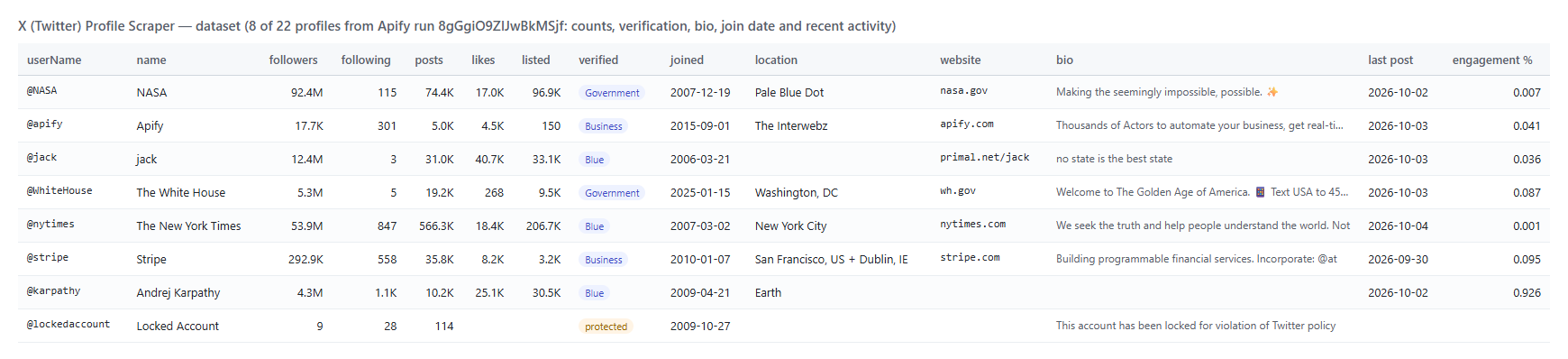
Task: Click the protected badge for Locked Account
Action: click(606, 327)
